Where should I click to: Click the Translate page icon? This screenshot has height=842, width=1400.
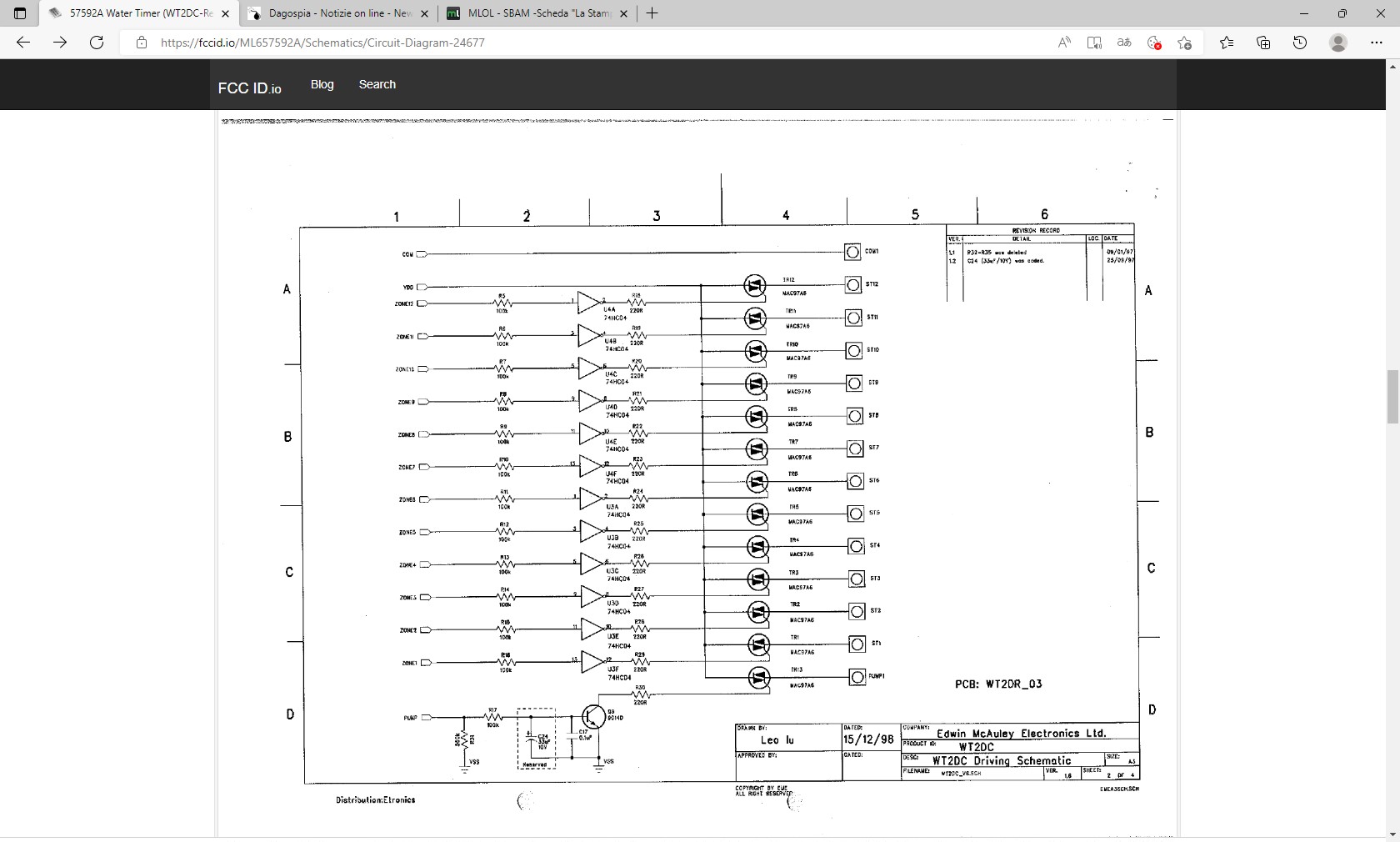pyautogui.click(x=1124, y=43)
